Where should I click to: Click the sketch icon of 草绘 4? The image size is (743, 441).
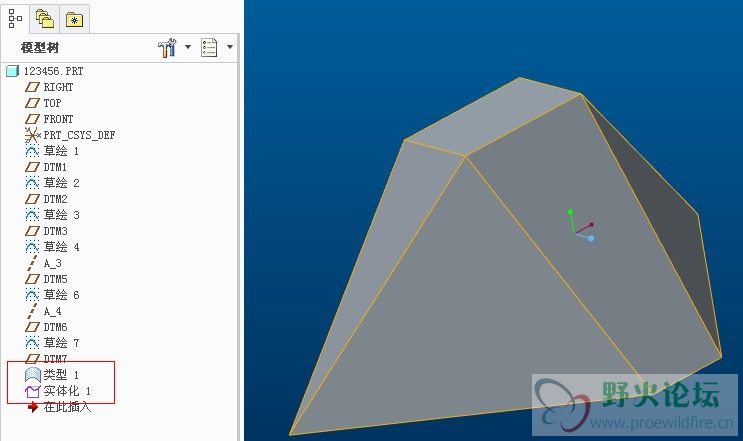32,247
